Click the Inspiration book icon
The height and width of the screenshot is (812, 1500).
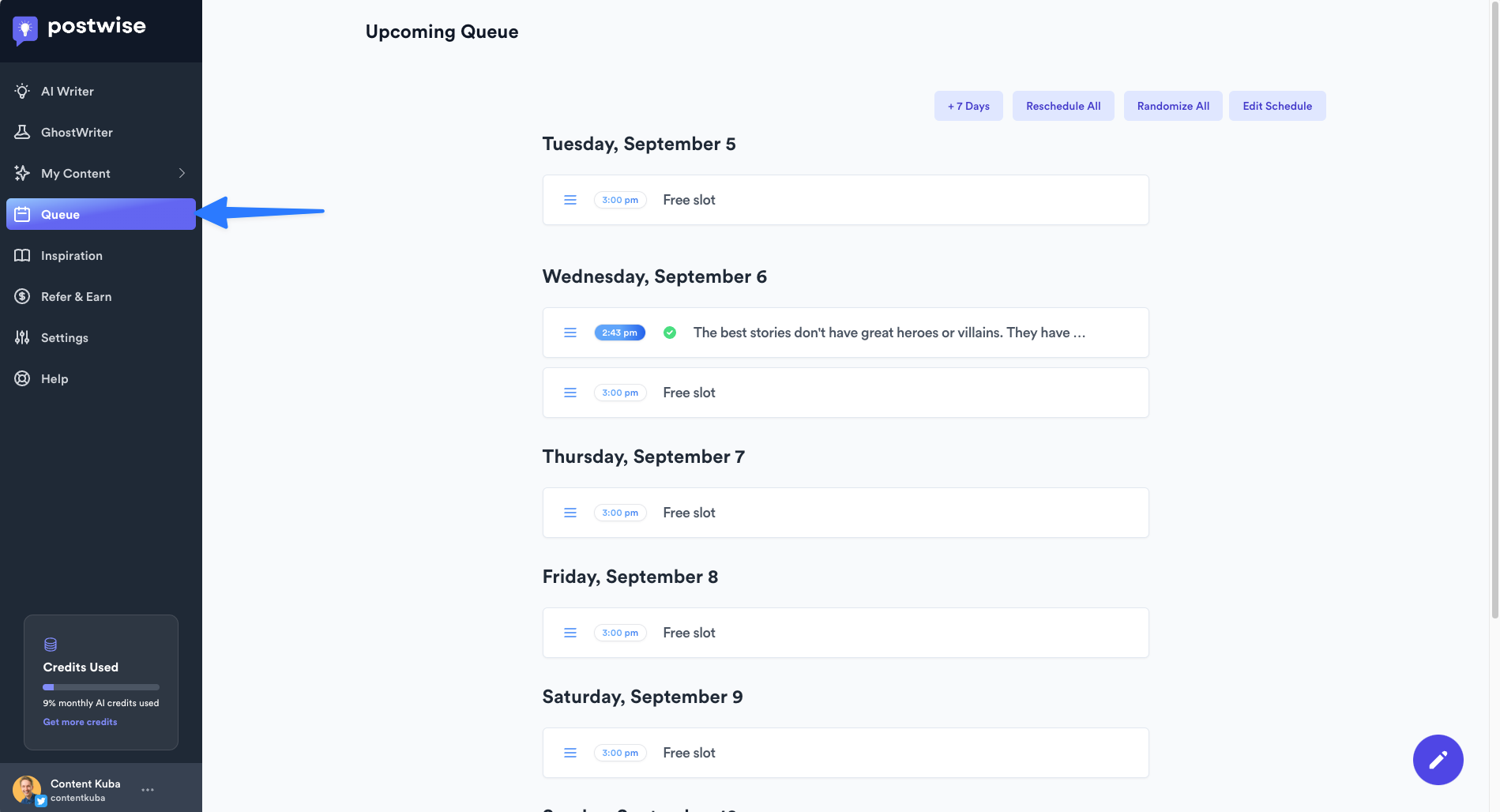click(22, 255)
